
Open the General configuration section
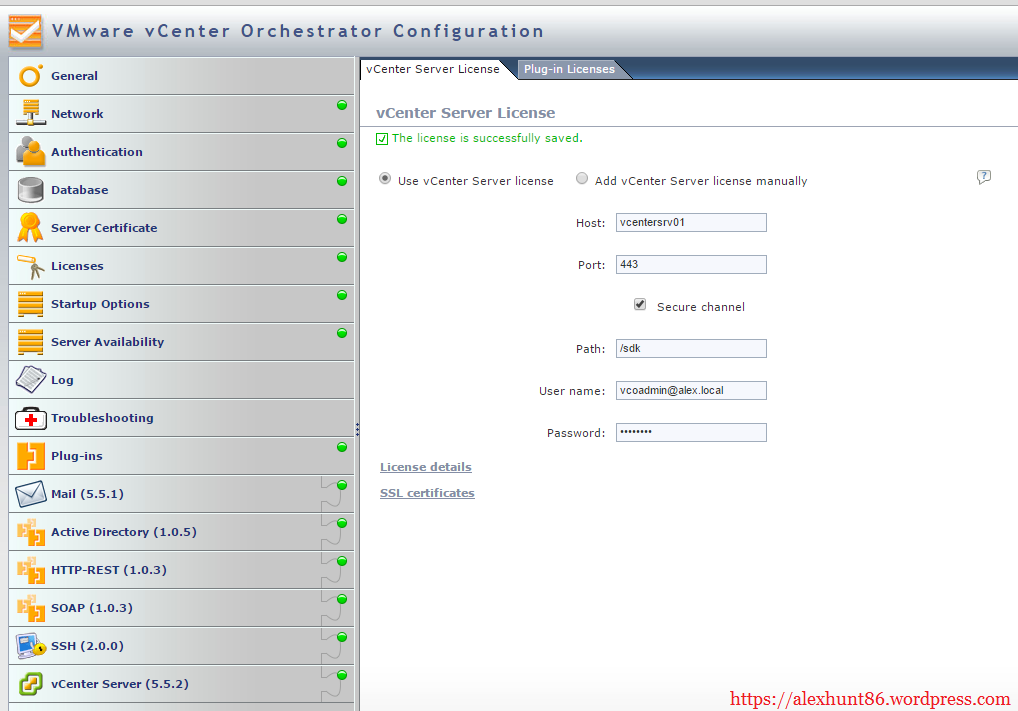coord(181,76)
